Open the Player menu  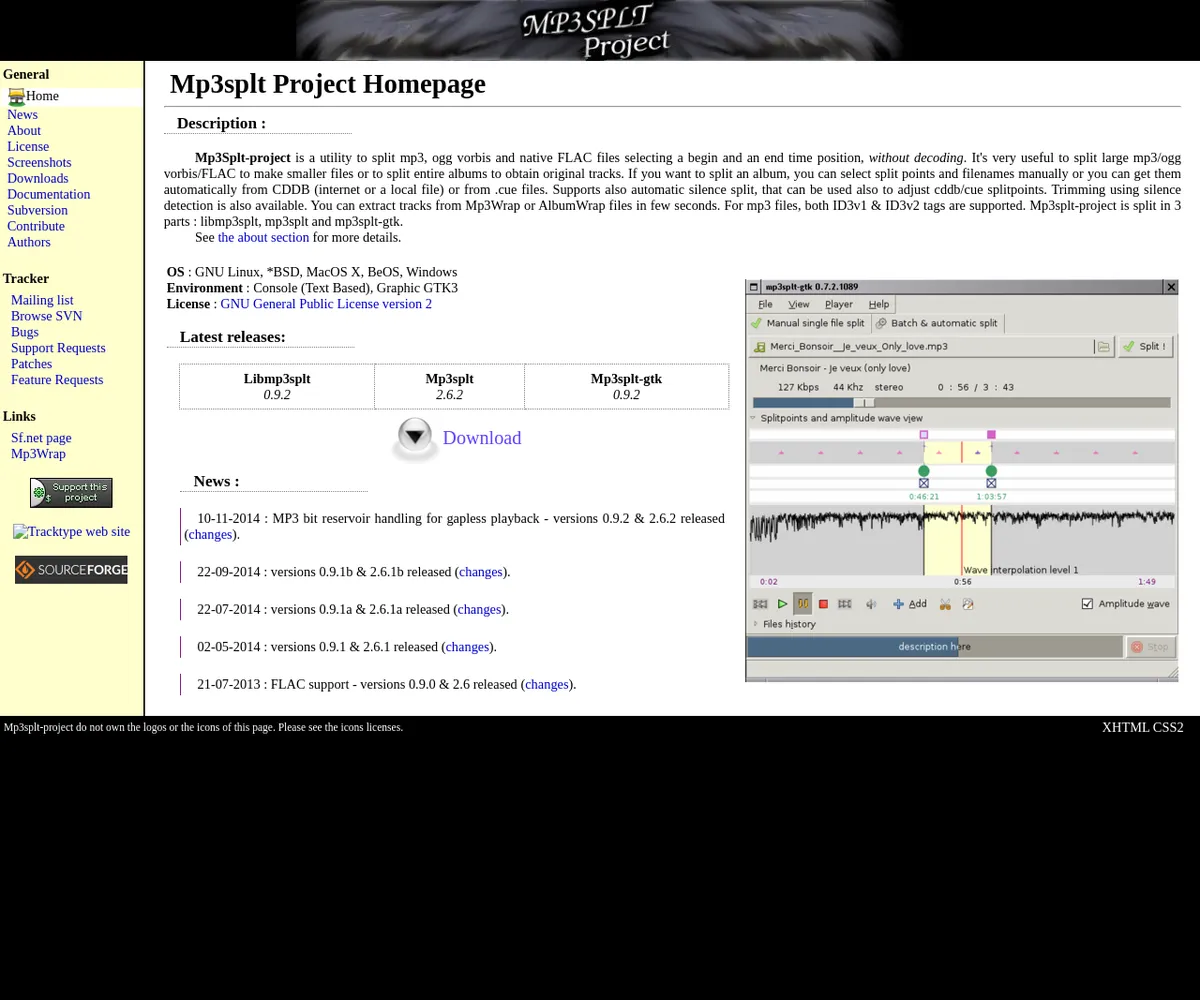[838, 304]
